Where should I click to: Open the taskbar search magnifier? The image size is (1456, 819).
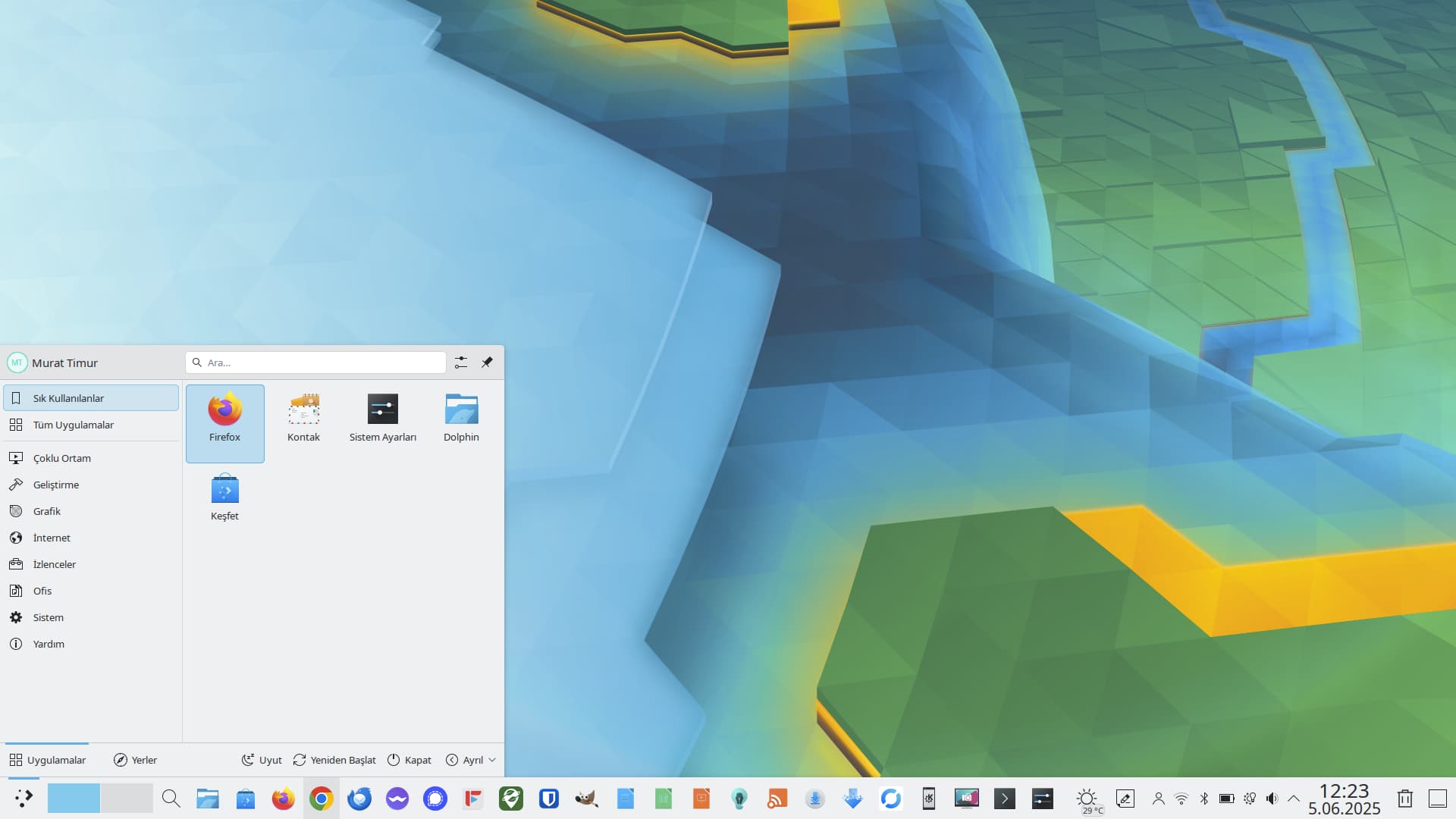coord(171,799)
